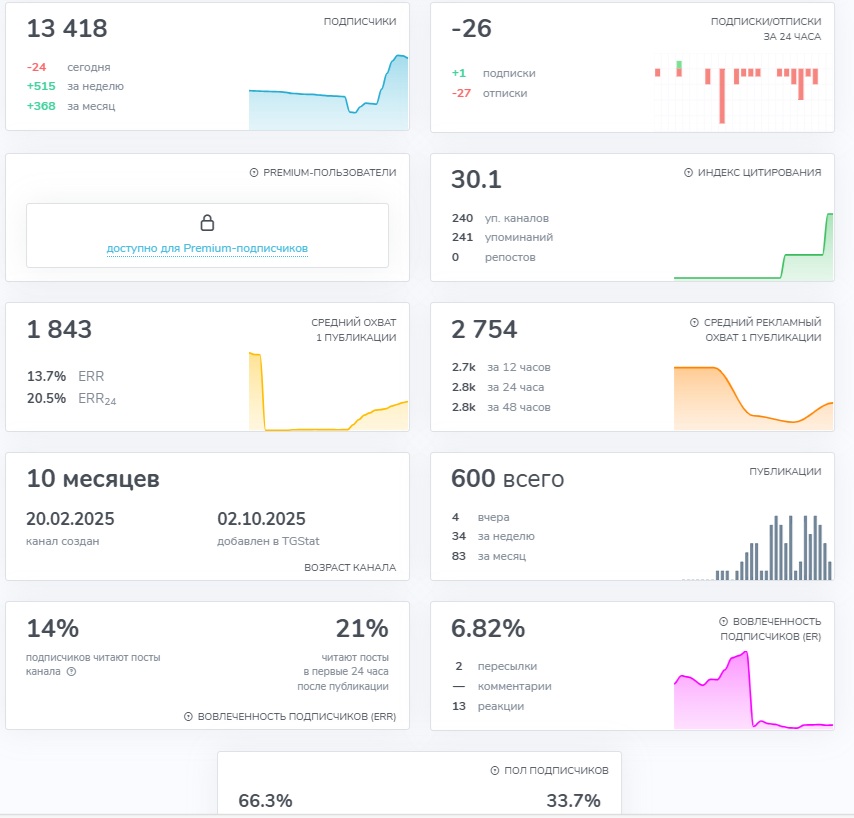Click subscriber count 13 418
854x818 pixels.
point(67,28)
